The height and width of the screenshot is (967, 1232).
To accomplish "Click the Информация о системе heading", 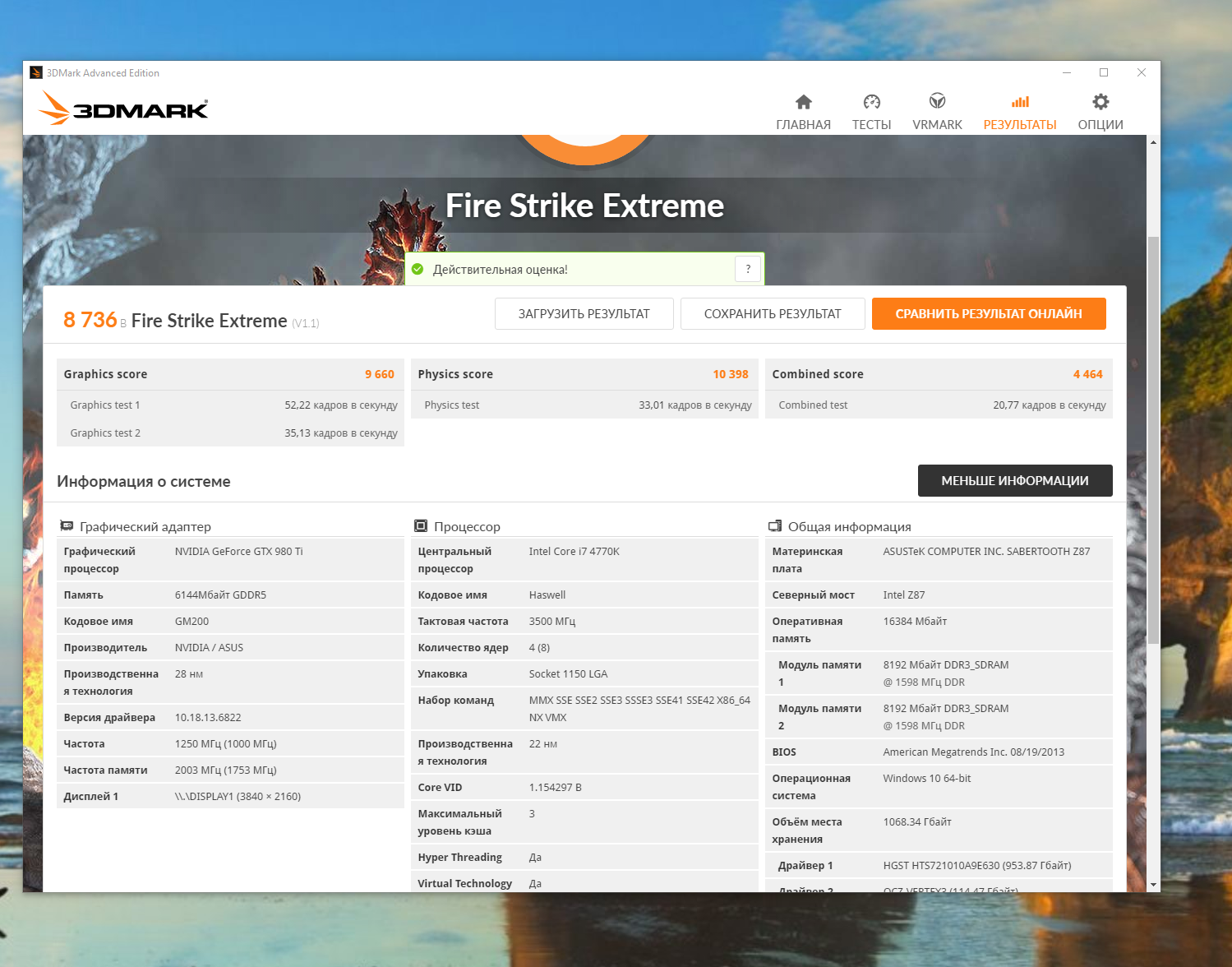I will tap(144, 482).
